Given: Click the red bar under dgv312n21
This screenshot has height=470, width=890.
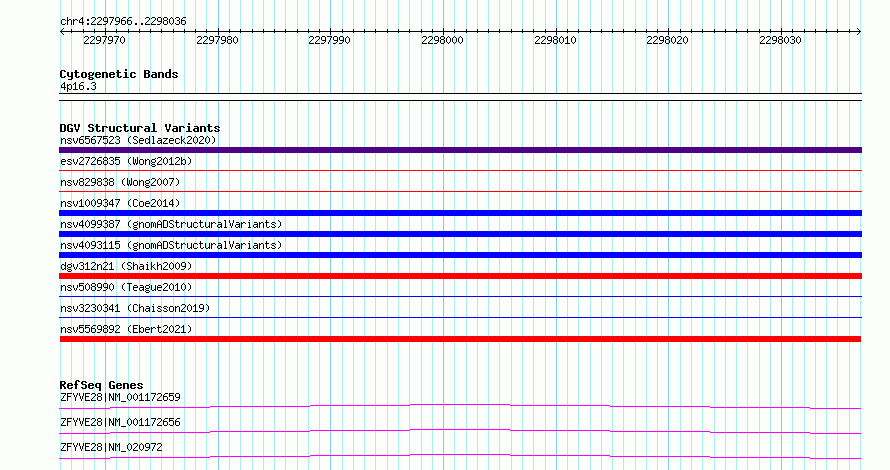Looking at the screenshot, I should pyautogui.click(x=460, y=276).
